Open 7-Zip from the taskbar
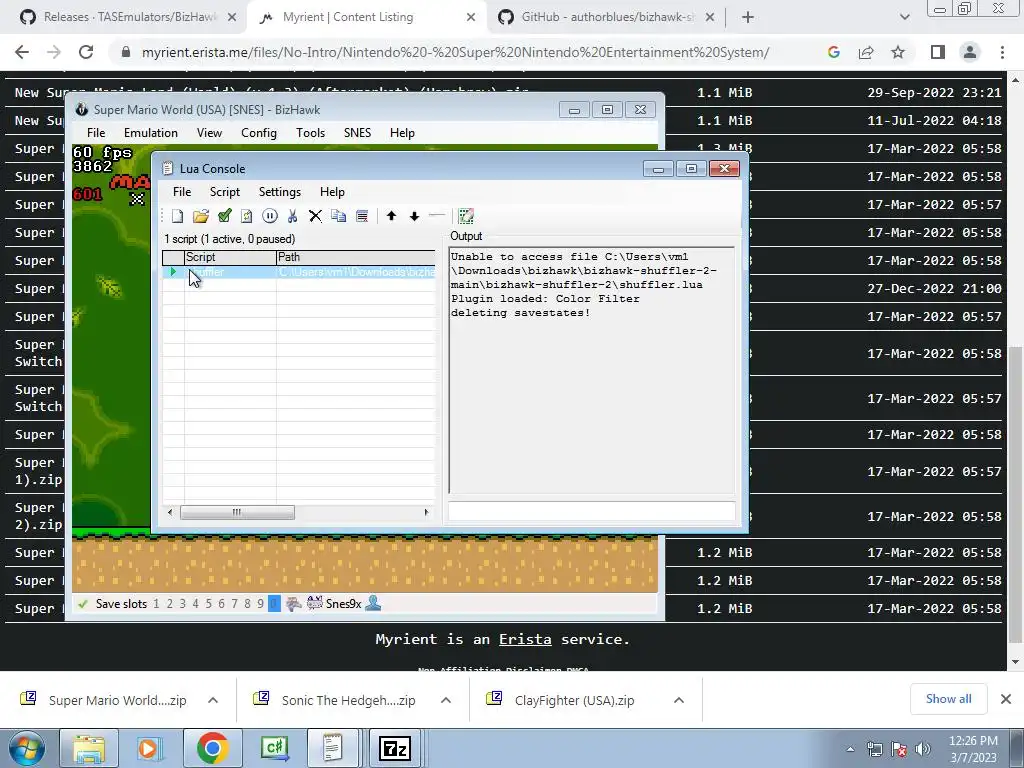1024x768 pixels. click(394, 748)
